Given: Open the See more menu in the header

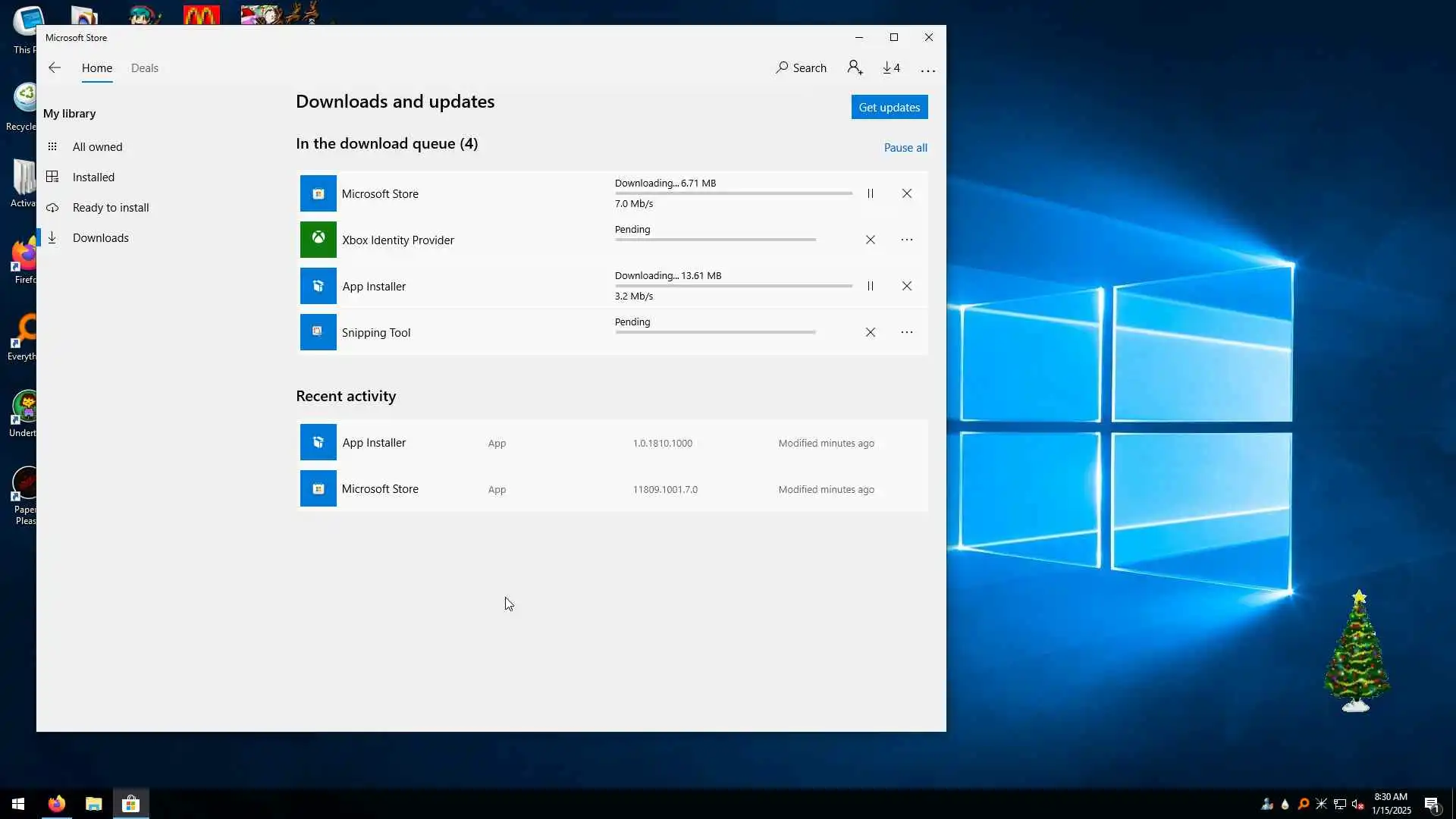Looking at the screenshot, I should [x=927, y=69].
